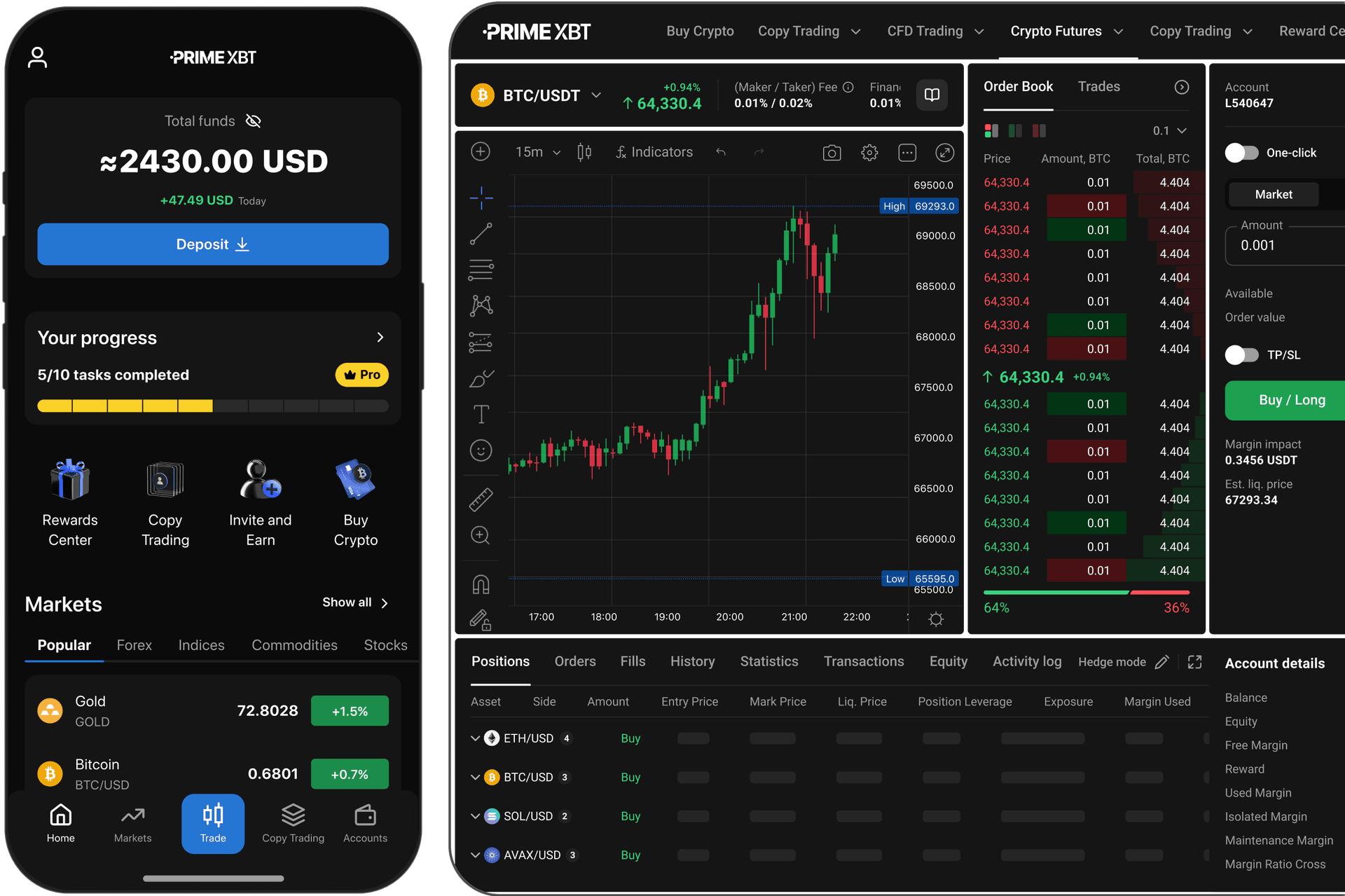Open Buy Crypto card icon
The width and height of the screenshot is (1345, 896).
coord(356,479)
